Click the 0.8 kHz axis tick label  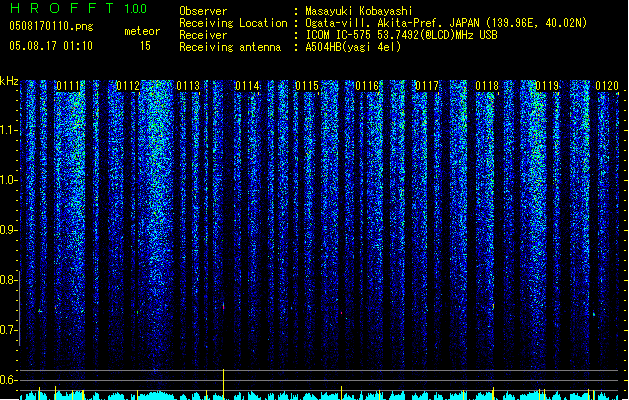pyautogui.click(x=8, y=280)
